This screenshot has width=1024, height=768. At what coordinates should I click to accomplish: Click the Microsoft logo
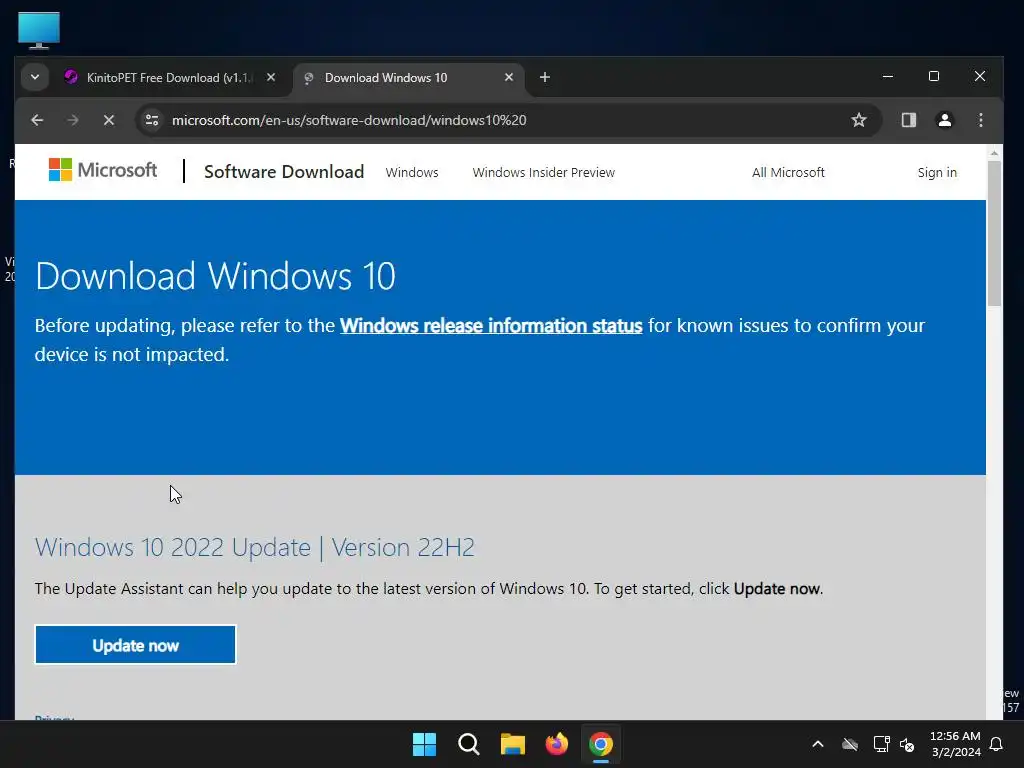click(x=103, y=170)
